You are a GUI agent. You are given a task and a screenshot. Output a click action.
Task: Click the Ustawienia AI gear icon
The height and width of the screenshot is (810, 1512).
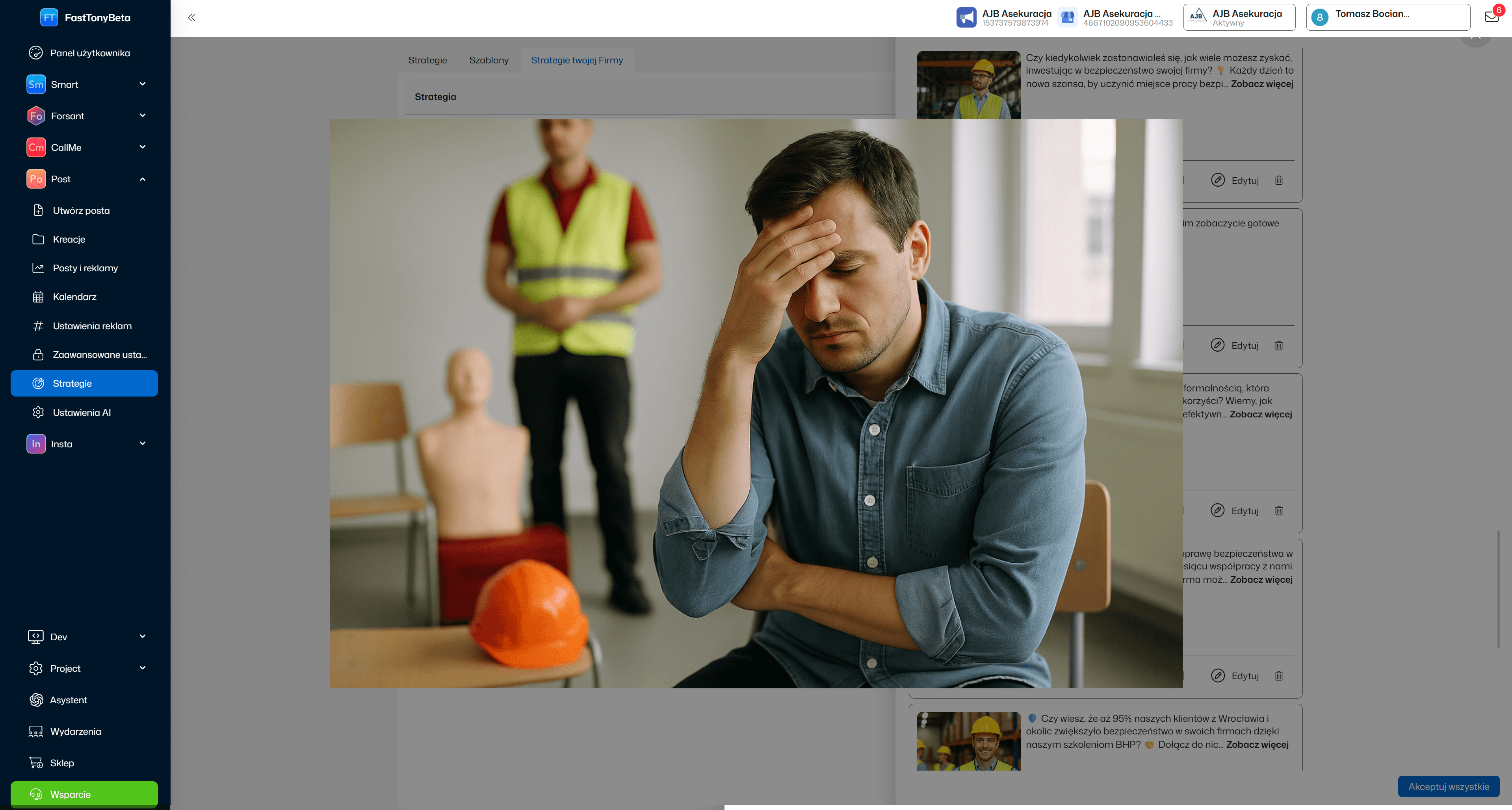38,412
